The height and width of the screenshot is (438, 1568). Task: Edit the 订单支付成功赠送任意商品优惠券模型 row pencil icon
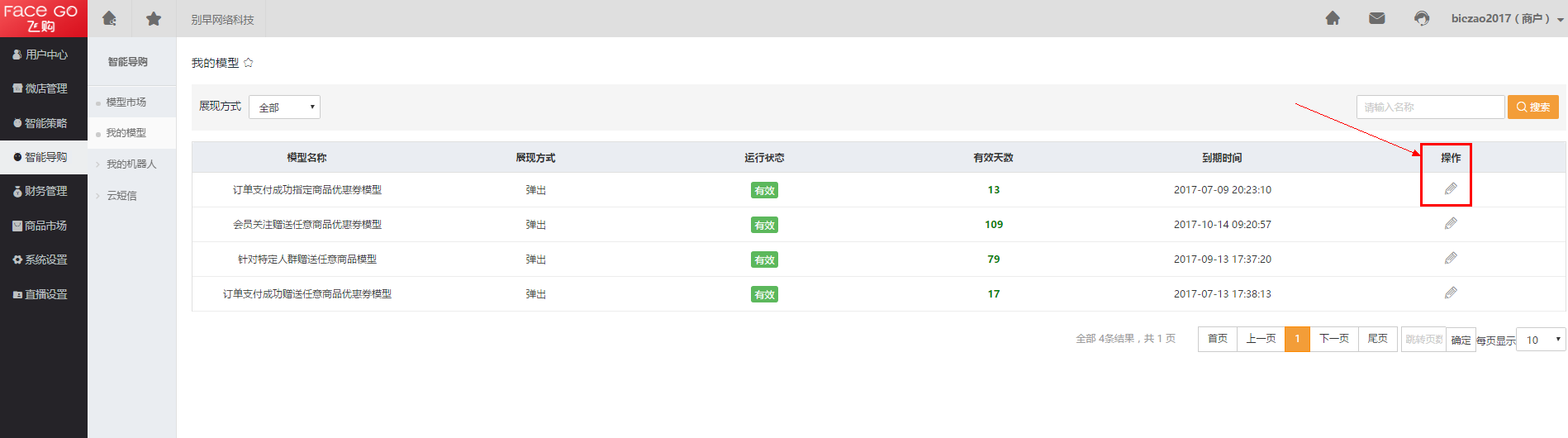(1451, 293)
